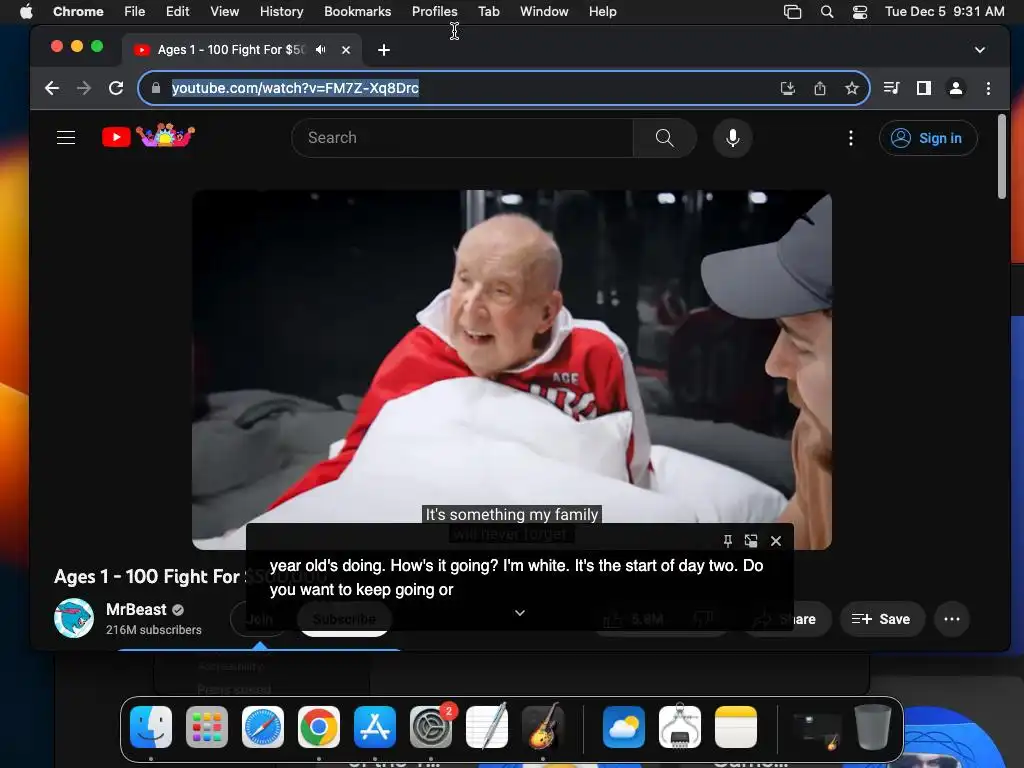
Task: Click the Stage Manager menu bar icon
Action: pos(792,11)
